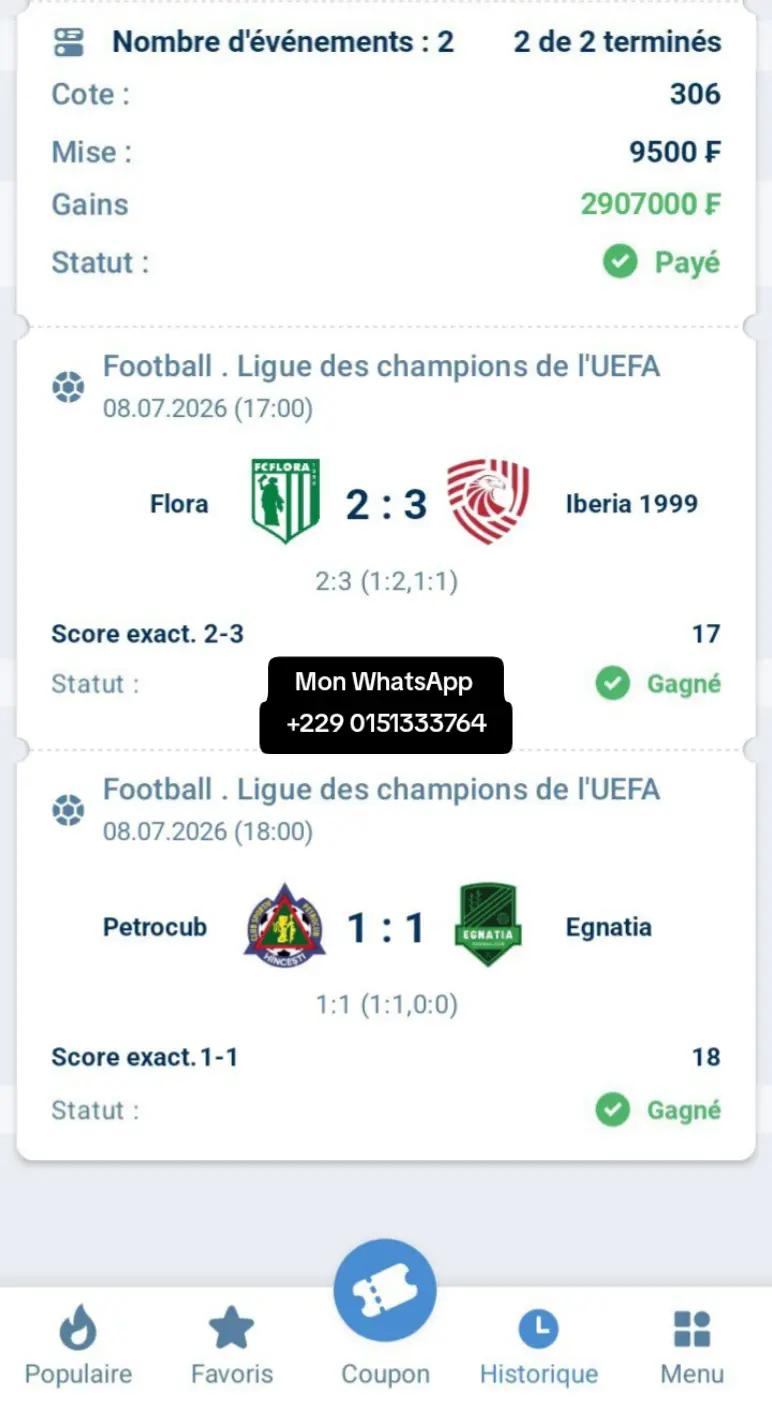Select the 2 : 3 Flora score
Viewport: 772px width, 1404px height.
click(386, 505)
